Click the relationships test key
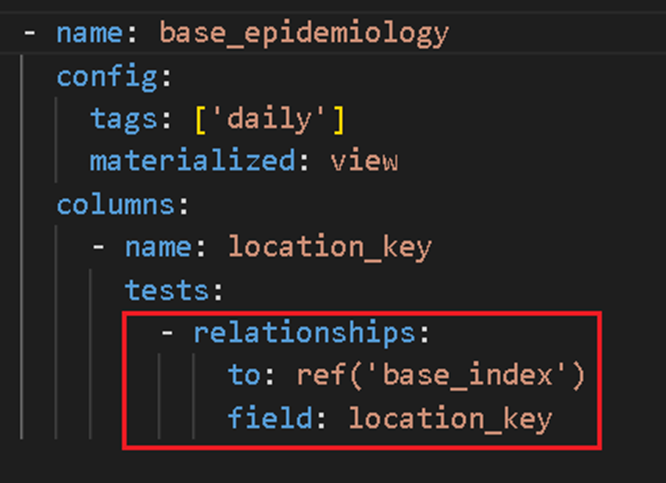 [x=305, y=333]
